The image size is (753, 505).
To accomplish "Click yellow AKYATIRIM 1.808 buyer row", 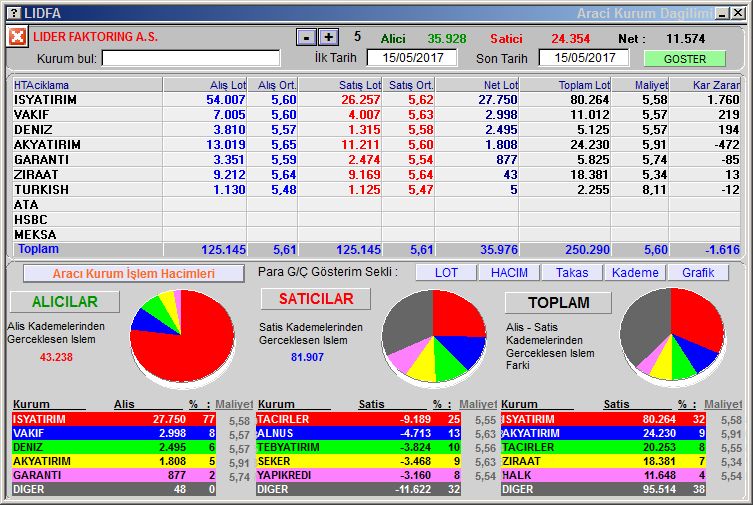I will 114,461.
